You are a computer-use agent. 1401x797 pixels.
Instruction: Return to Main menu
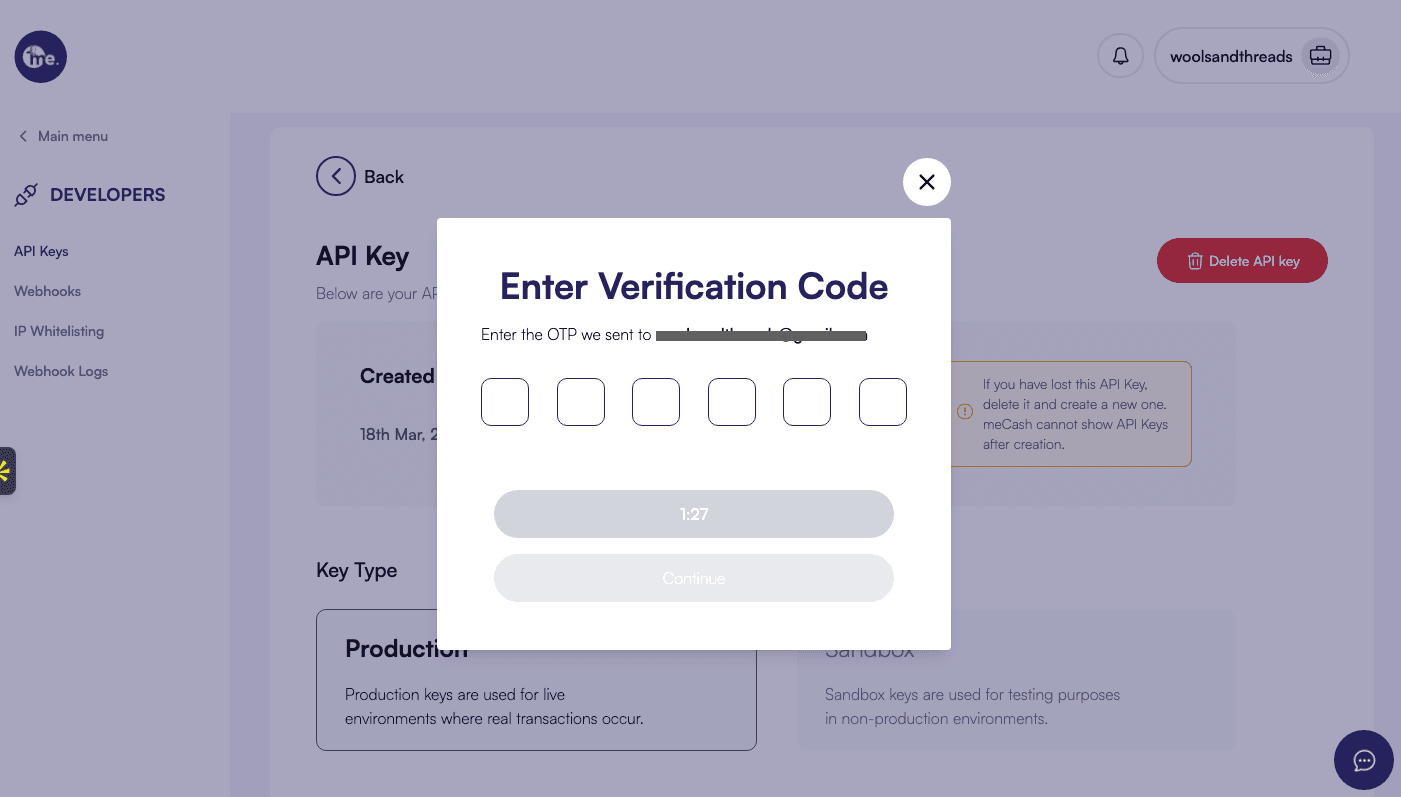[63, 136]
